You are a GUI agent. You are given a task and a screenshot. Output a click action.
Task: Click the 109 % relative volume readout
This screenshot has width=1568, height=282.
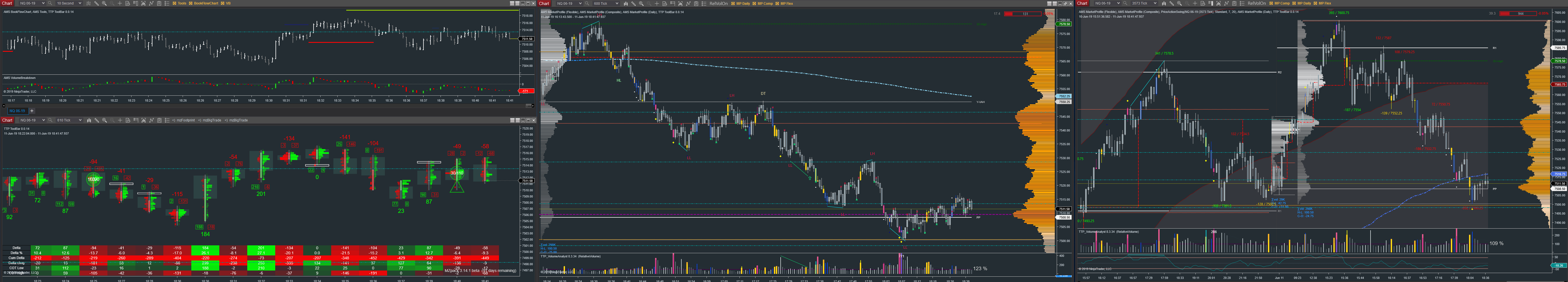pos(1496,244)
